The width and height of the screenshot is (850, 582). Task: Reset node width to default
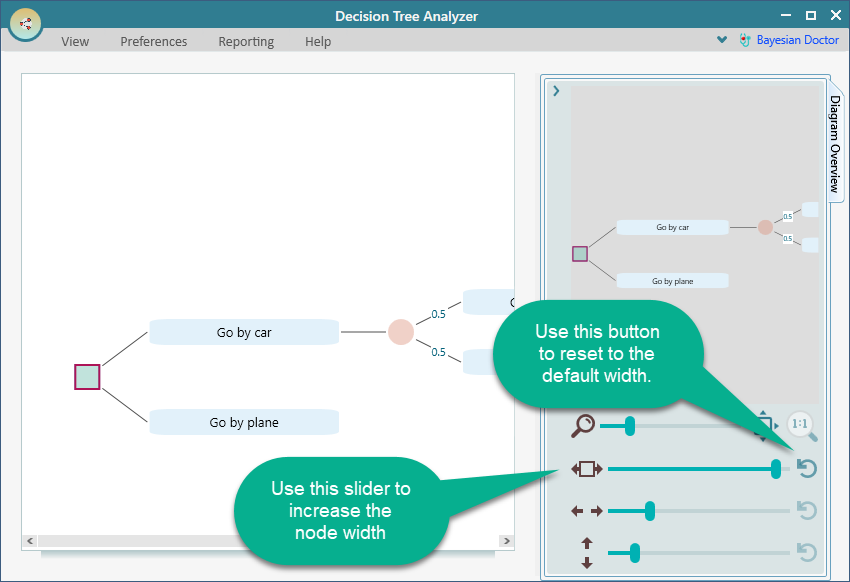click(806, 468)
